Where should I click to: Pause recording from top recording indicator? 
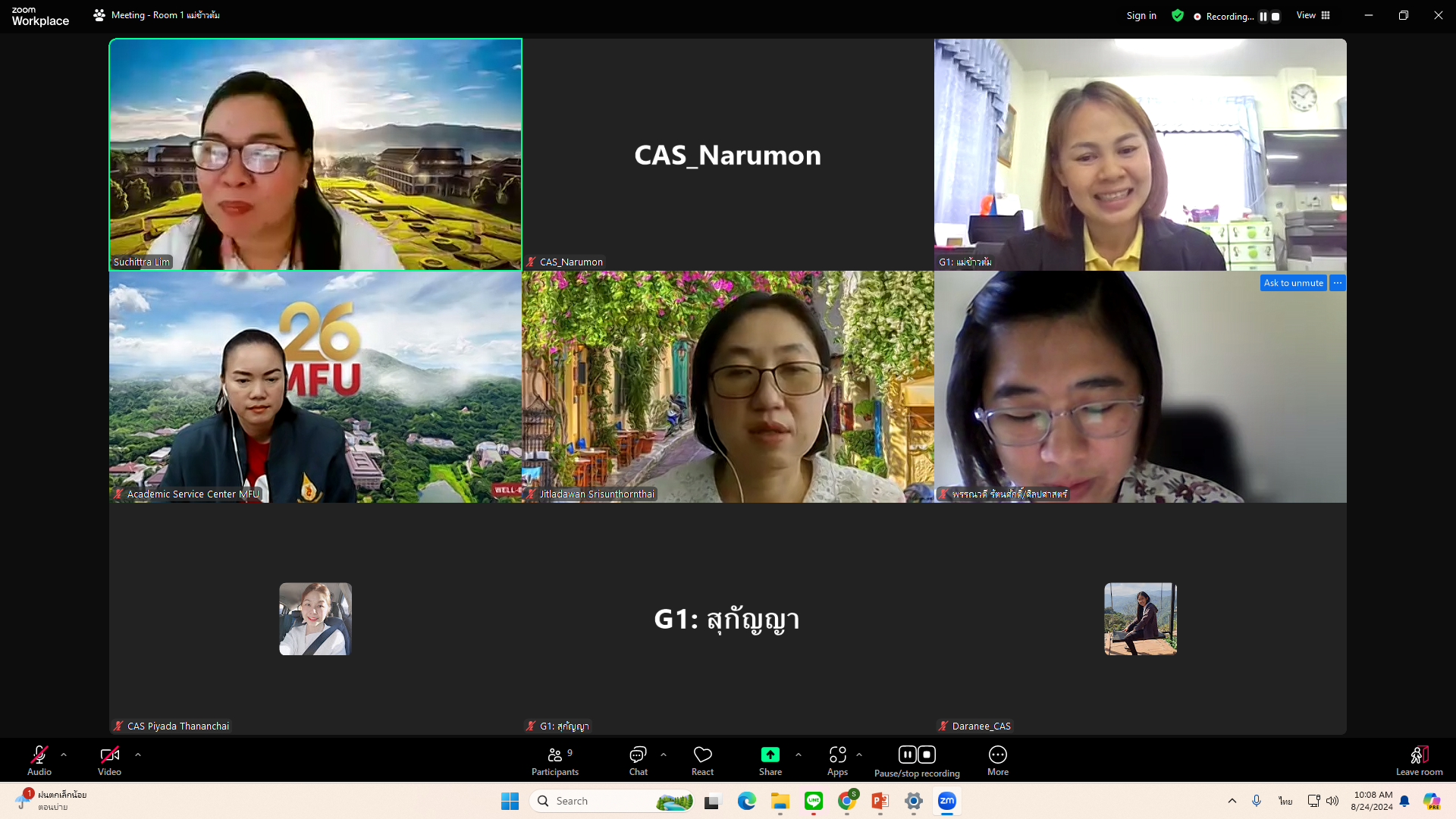pyautogui.click(x=1263, y=16)
